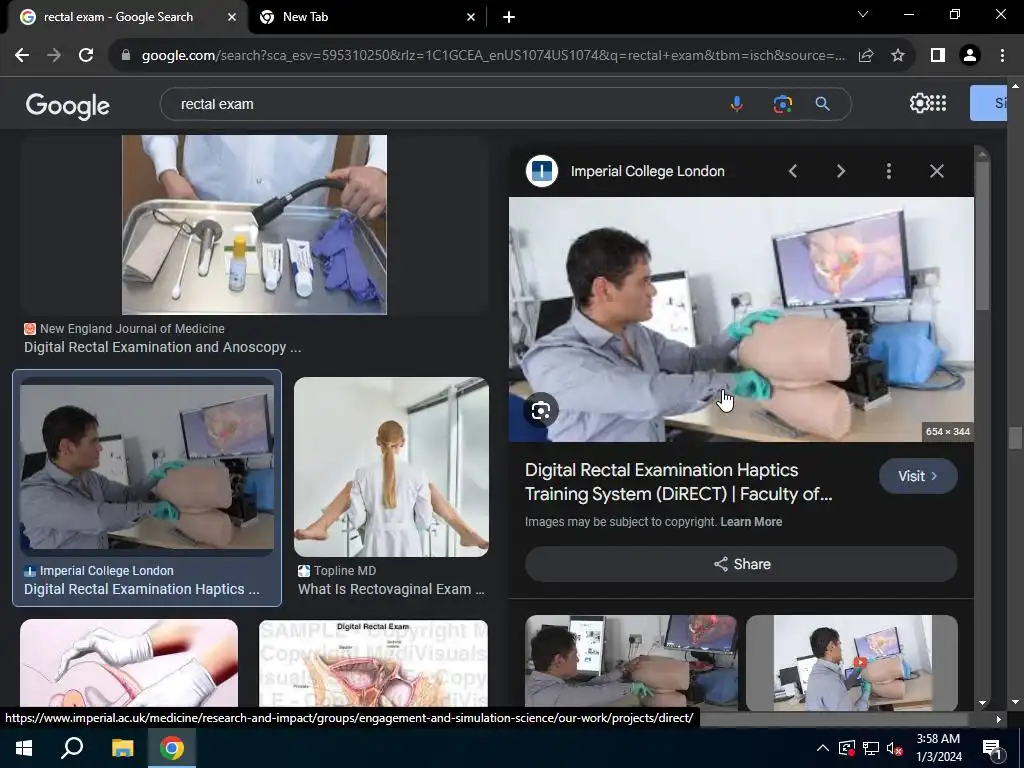Click the site padlock icon
Screen dimensions: 1024x768
pyautogui.click(x=126, y=56)
